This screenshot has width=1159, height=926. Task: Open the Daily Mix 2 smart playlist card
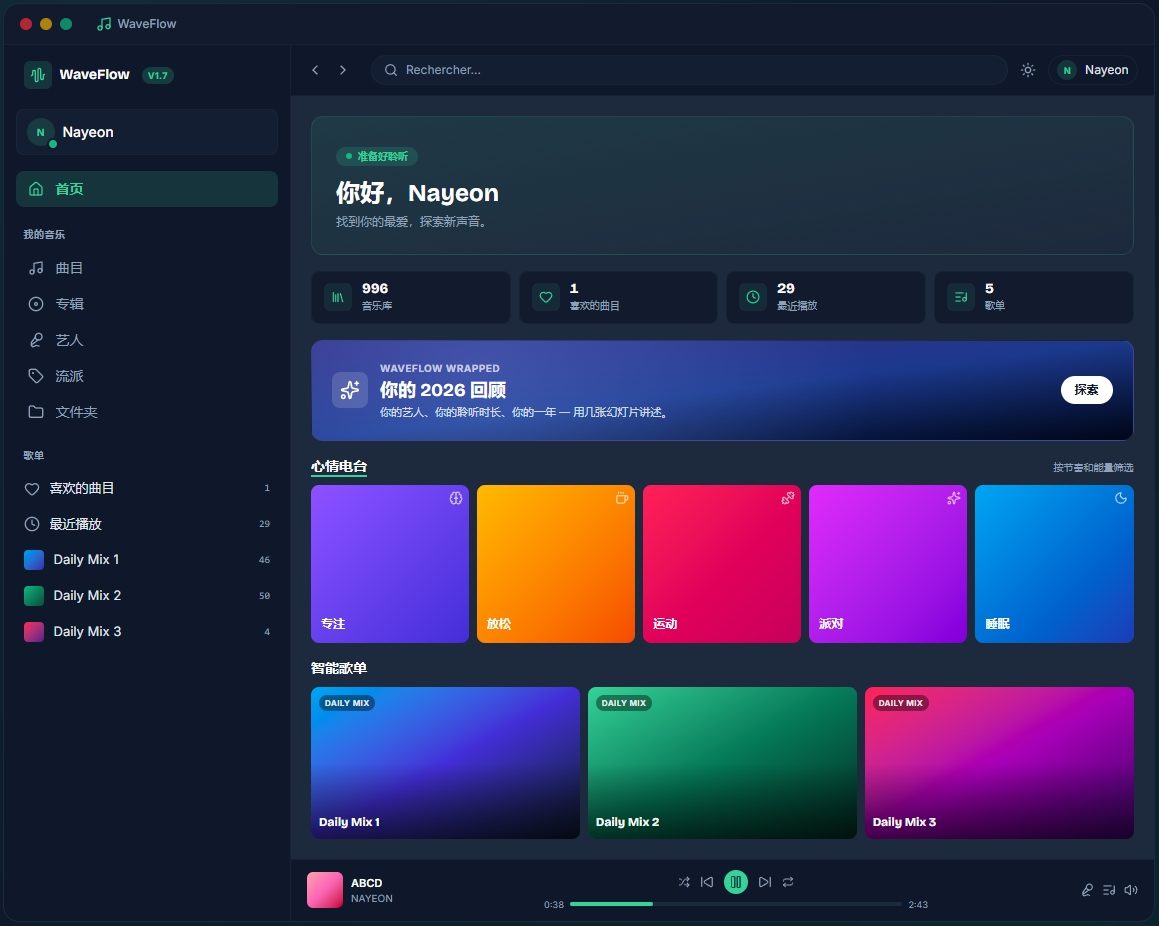coord(722,763)
